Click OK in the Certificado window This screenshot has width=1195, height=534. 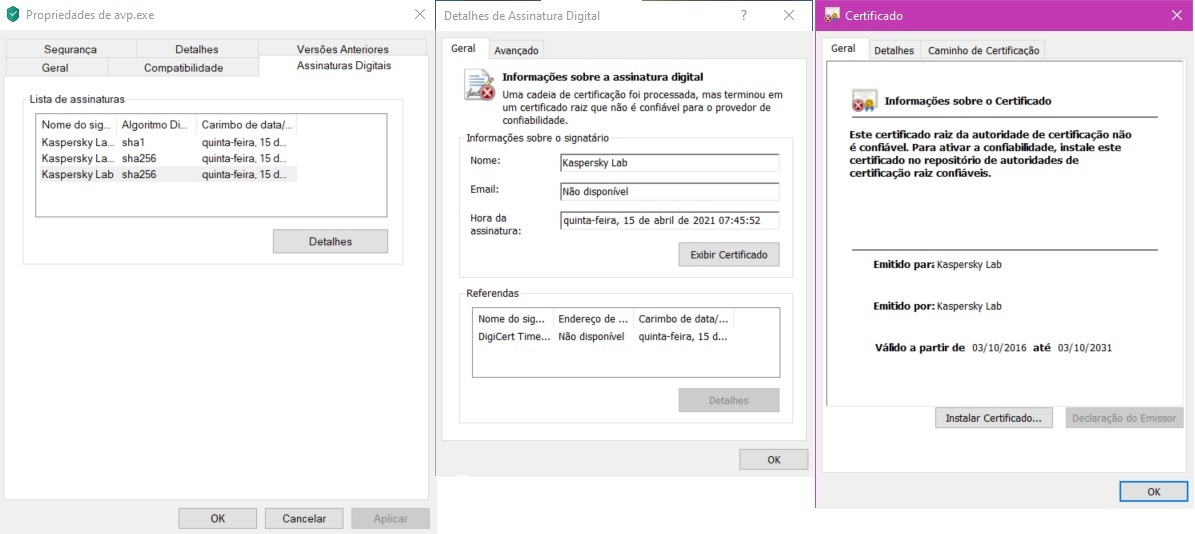tap(1153, 491)
